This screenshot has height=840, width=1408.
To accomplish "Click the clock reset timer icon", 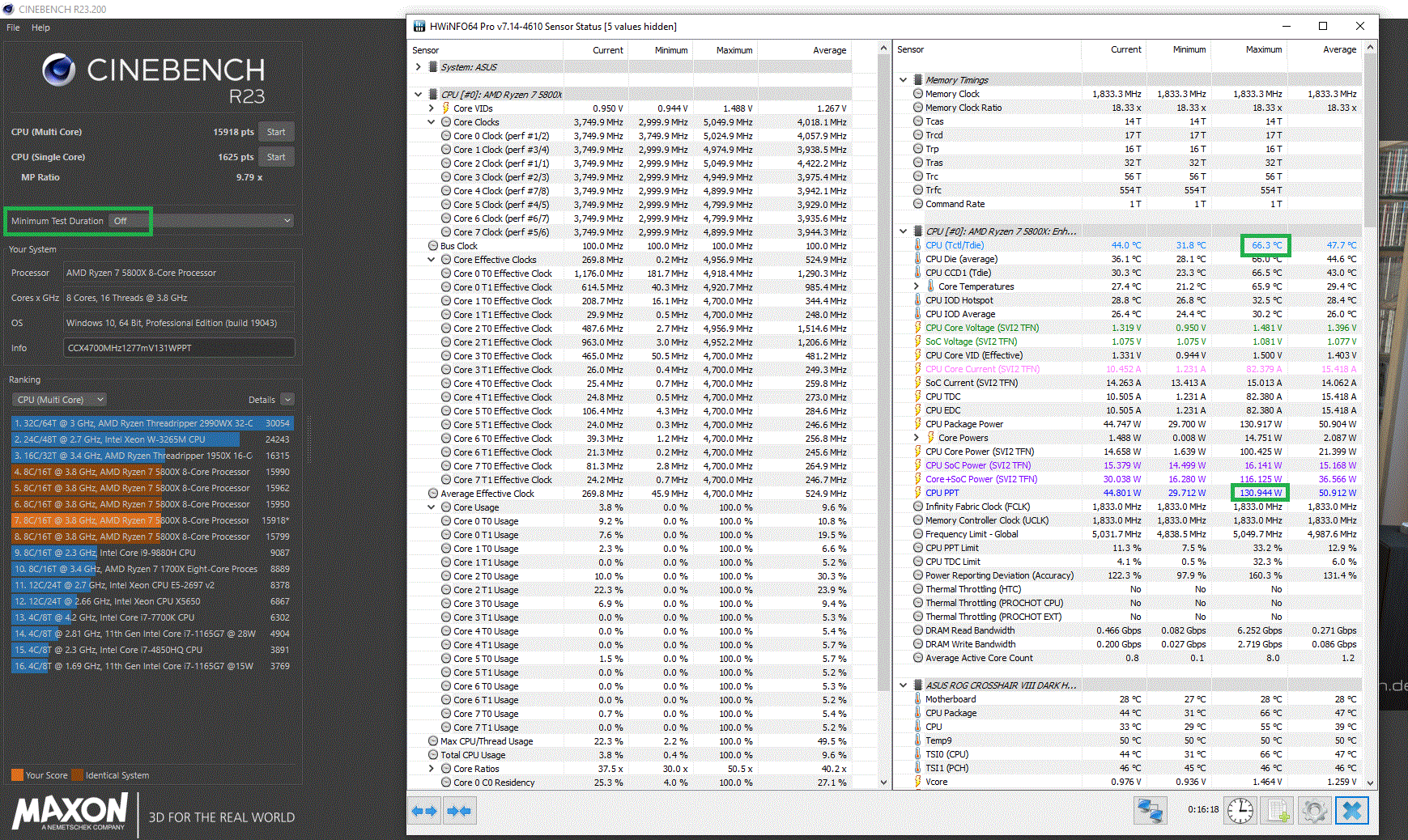I will [x=1240, y=810].
